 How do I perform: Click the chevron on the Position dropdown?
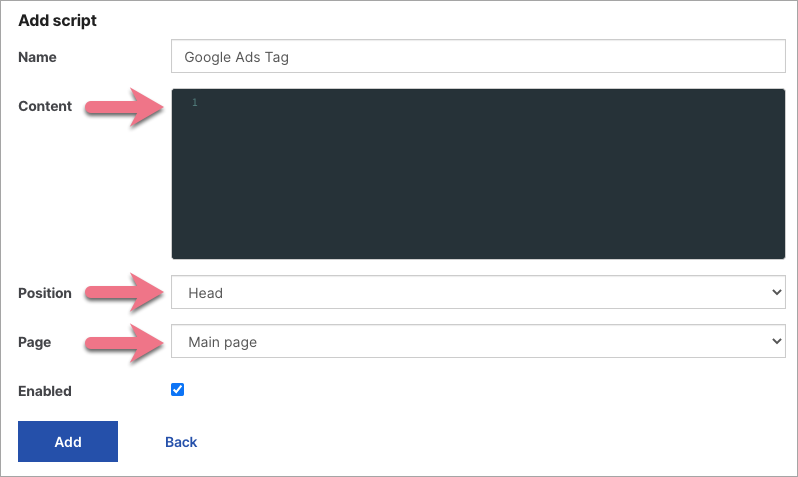[x=776, y=293]
